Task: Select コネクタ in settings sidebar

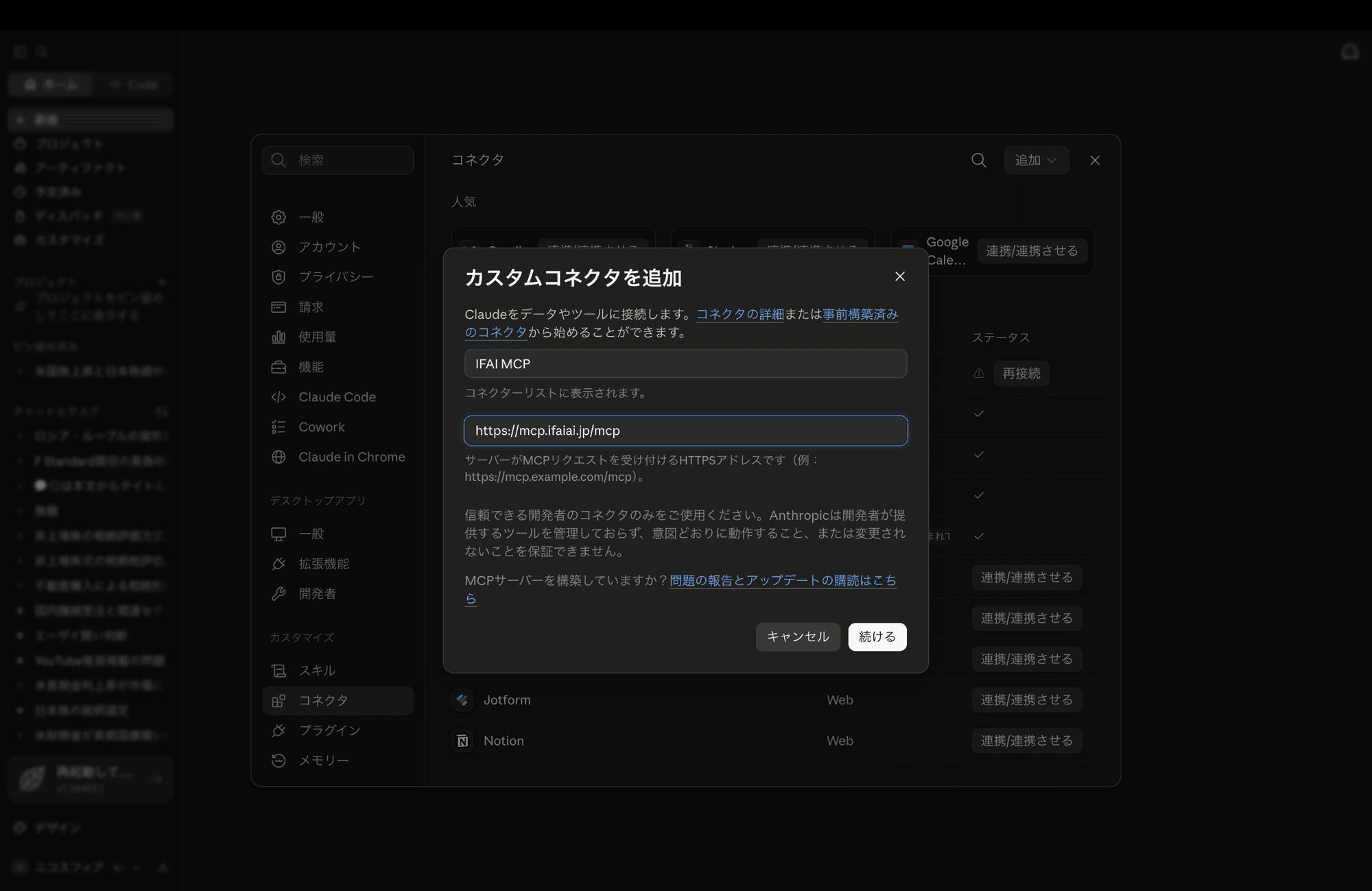Action: pos(338,700)
